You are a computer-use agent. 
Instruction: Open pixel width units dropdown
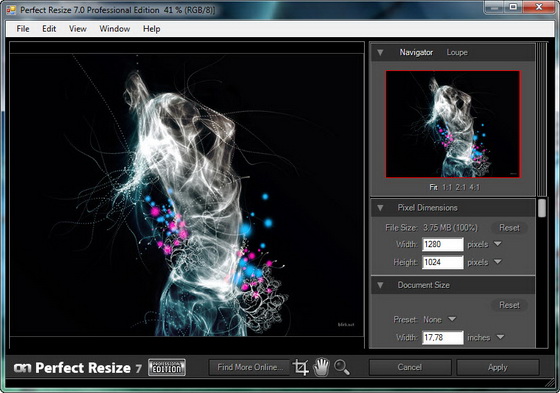[498, 244]
